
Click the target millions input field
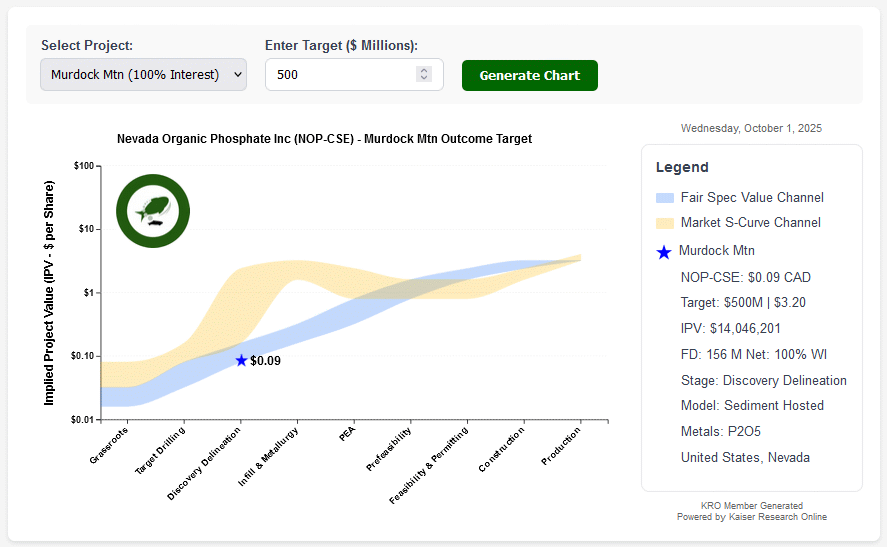coord(354,75)
